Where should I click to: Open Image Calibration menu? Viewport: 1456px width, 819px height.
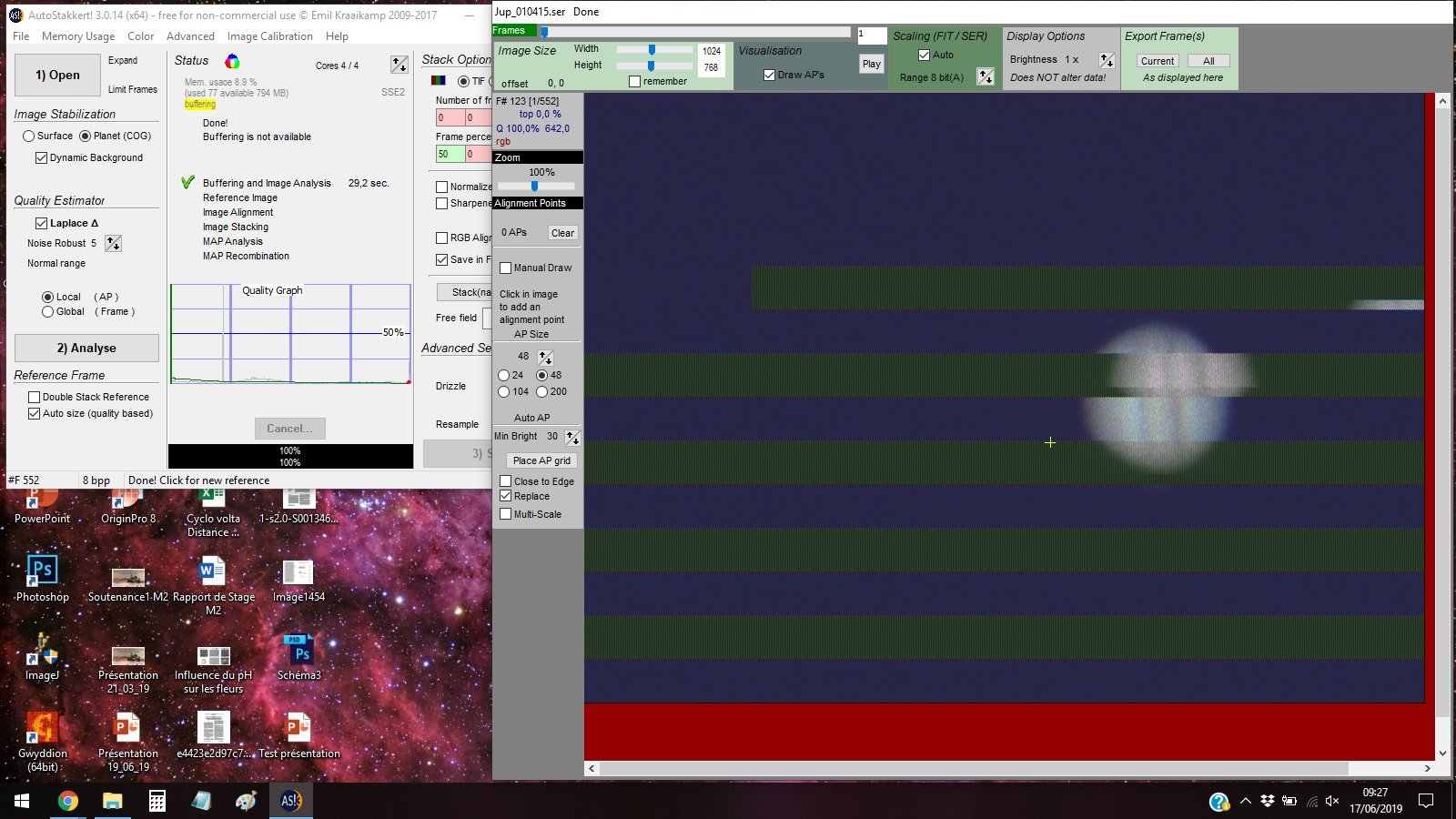(269, 36)
